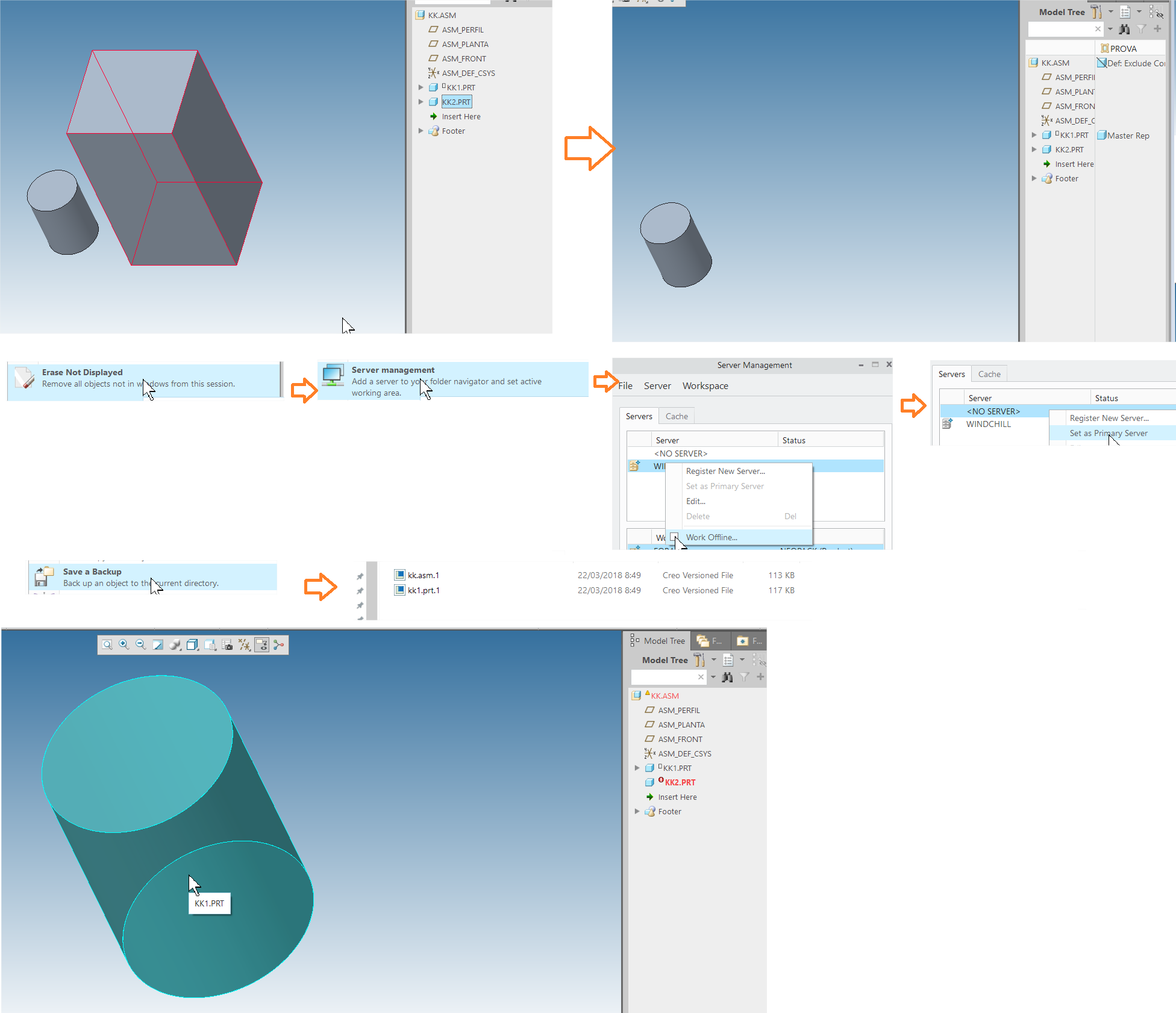1176x1013 pixels.
Task: Select the Zoom Out magnifier tool
Action: tap(140, 644)
